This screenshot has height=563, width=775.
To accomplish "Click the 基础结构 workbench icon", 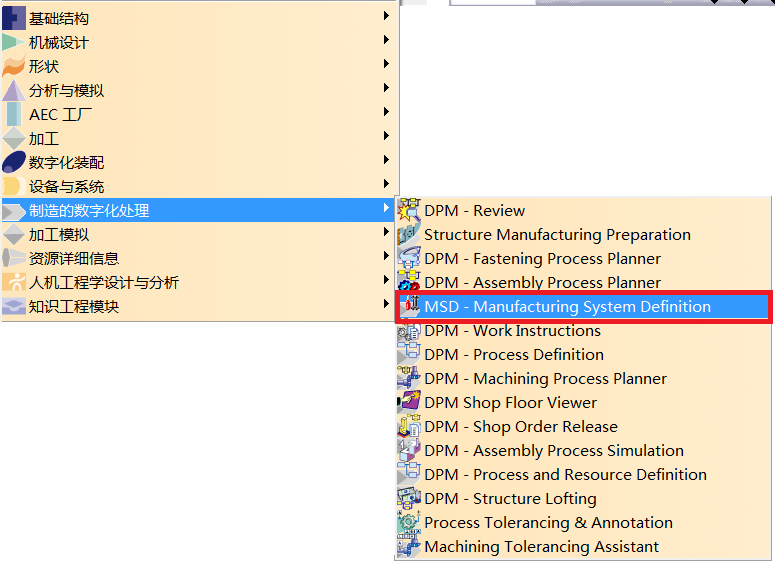I will 13,18.
